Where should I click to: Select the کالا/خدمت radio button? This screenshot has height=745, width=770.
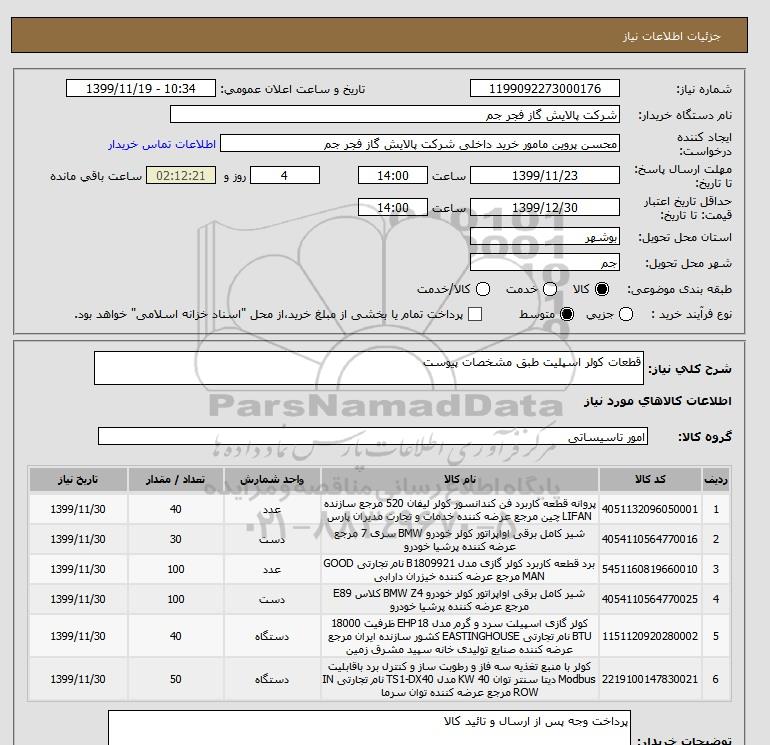click(483, 289)
